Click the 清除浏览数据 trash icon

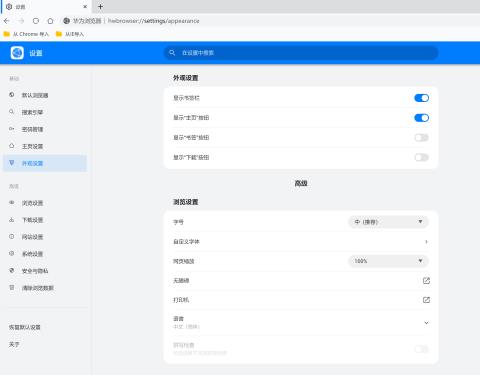(x=12, y=288)
